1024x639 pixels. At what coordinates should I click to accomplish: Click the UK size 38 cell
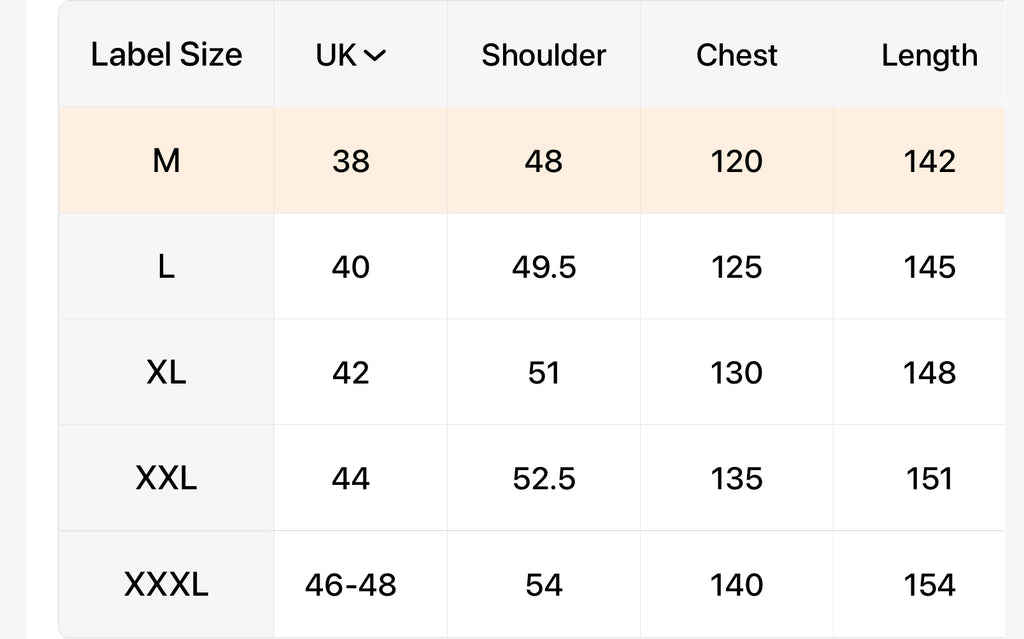(351, 161)
